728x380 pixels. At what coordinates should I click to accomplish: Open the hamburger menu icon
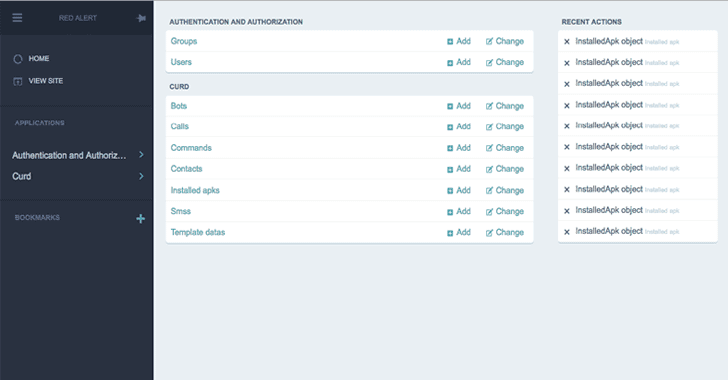[x=17, y=18]
